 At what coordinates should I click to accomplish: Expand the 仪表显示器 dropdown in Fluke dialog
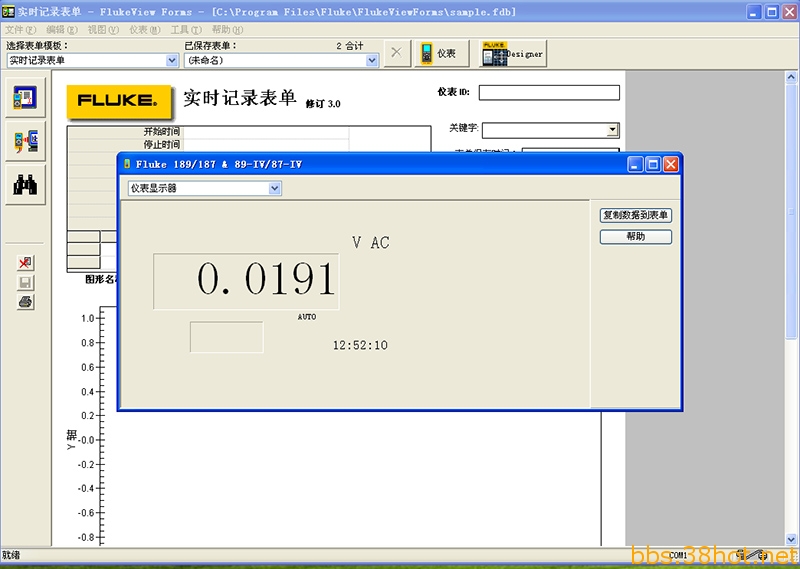point(274,188)
